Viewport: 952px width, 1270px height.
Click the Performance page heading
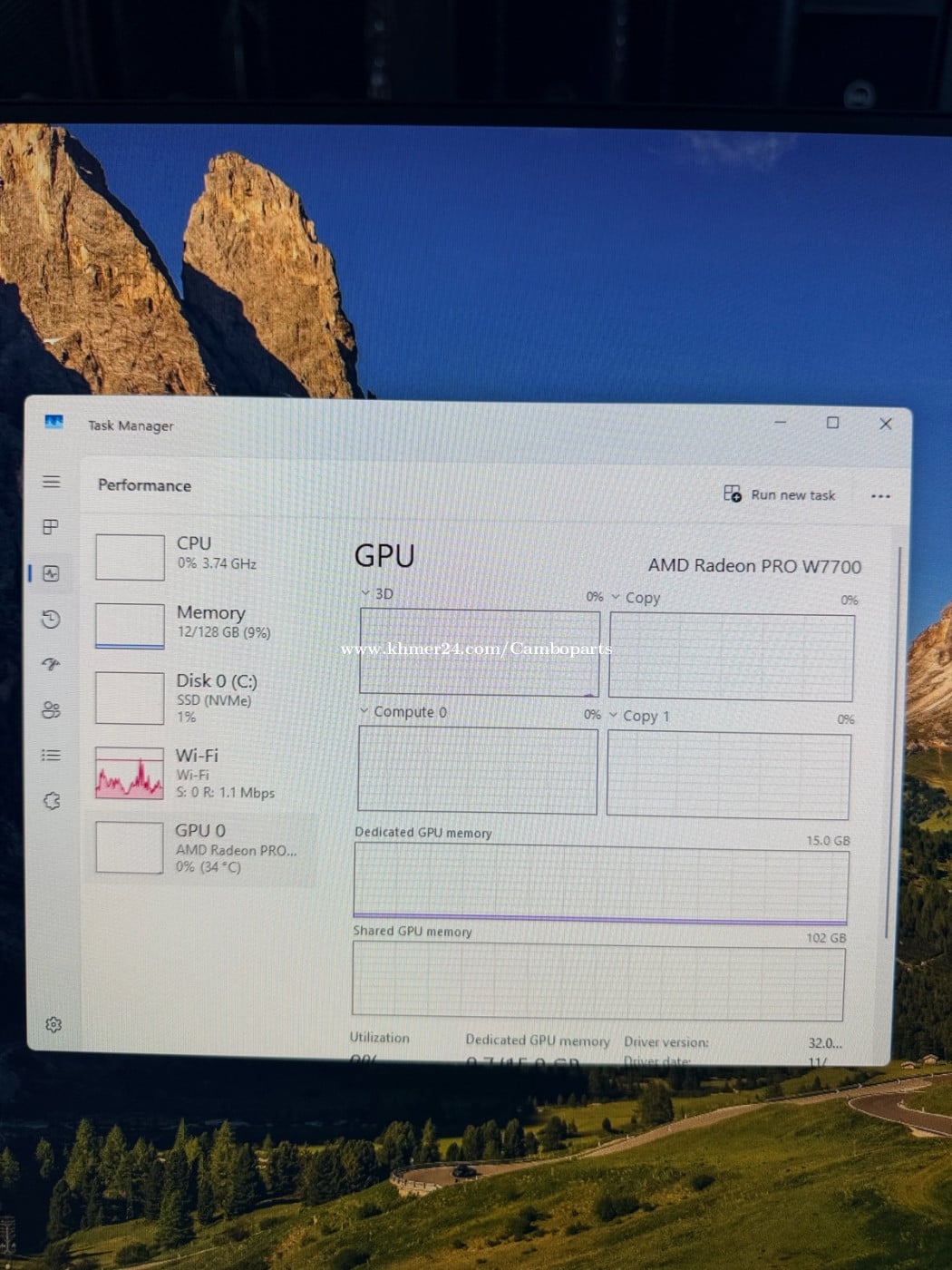tap(144, 485)
